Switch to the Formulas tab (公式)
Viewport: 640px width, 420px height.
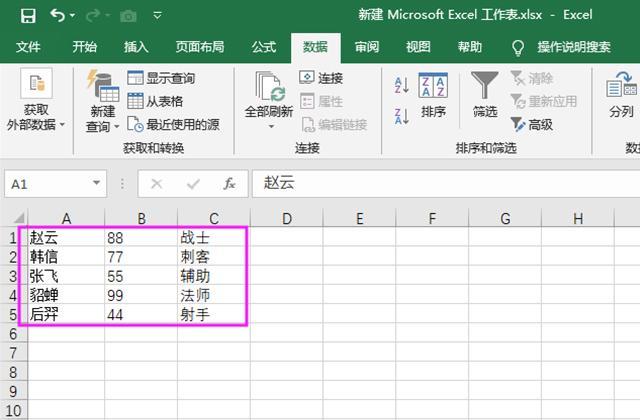[x=264, y=47]
